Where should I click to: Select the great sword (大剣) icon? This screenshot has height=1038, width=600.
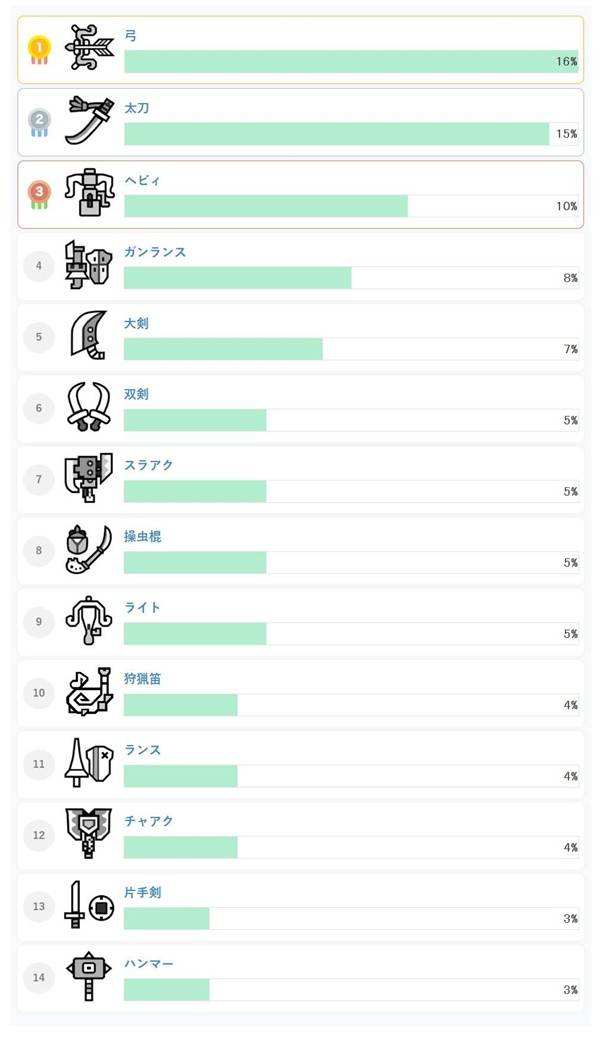tap(90, 336)
